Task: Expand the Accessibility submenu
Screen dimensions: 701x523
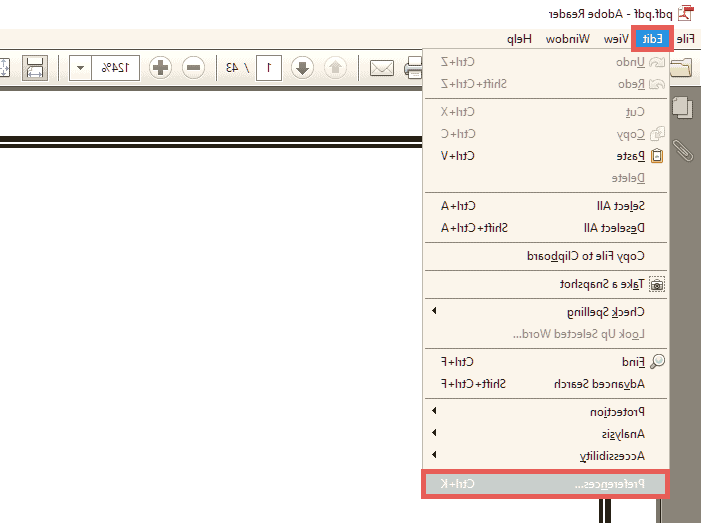Action: click(x=545, y=456)
